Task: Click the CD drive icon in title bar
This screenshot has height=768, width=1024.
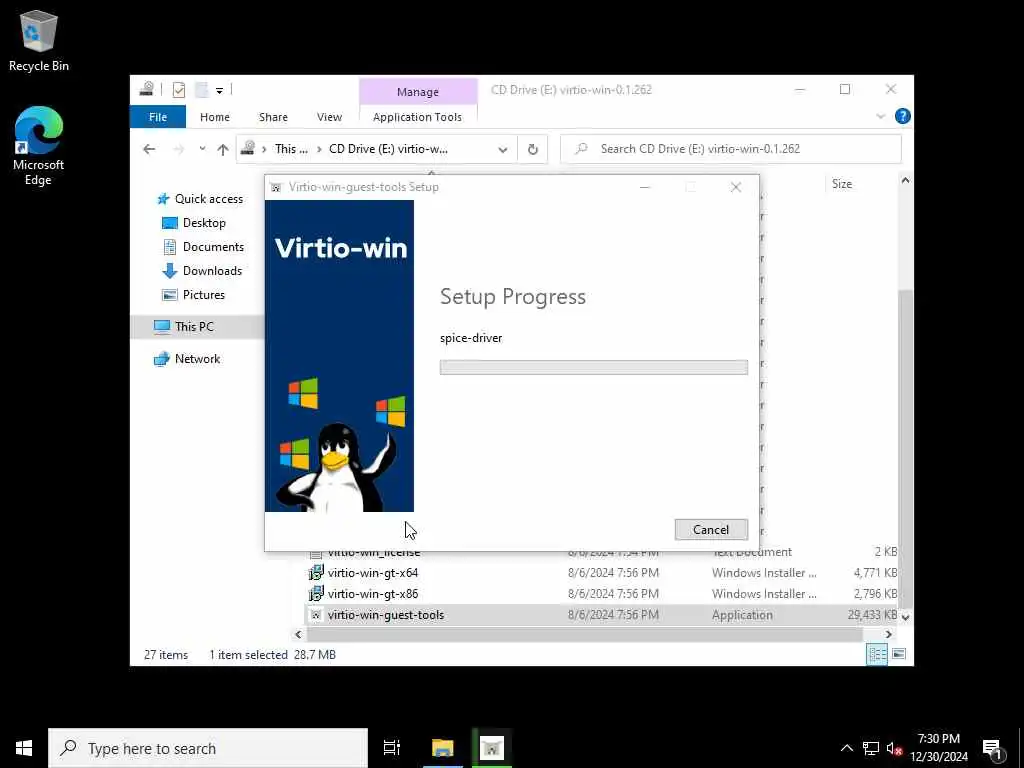Action: coord(146,89)
